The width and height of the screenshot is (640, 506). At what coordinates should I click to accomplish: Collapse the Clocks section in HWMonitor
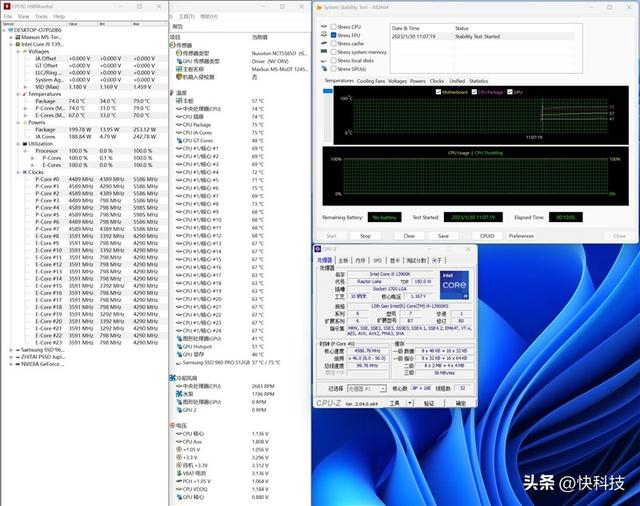pyautogui.click(x=18, y=171)
